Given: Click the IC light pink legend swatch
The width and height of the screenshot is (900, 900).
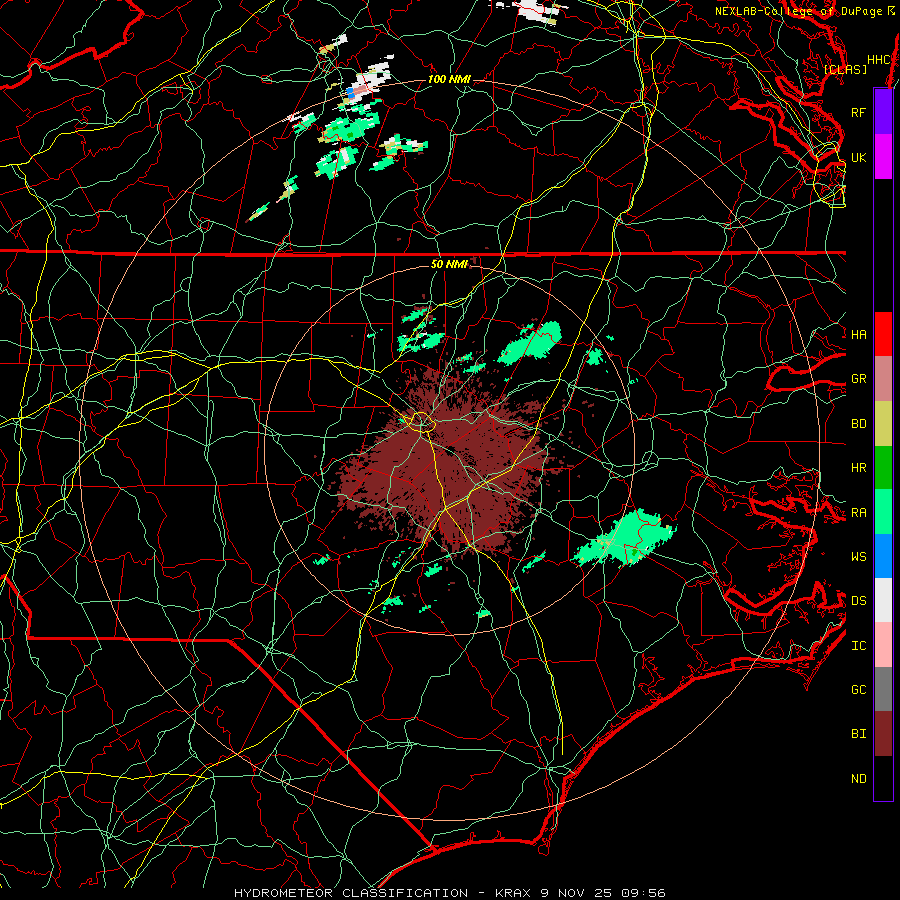Looking at the screenshot, I should pyautogui.click(x=883, y=645).
